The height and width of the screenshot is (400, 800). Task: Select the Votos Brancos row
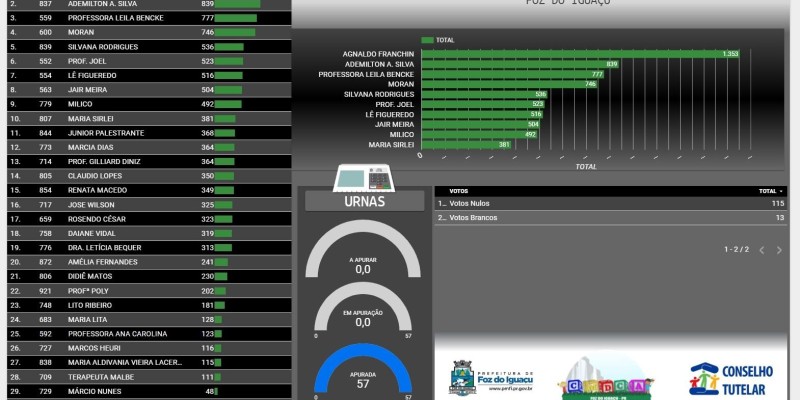(x=611, y=218)
